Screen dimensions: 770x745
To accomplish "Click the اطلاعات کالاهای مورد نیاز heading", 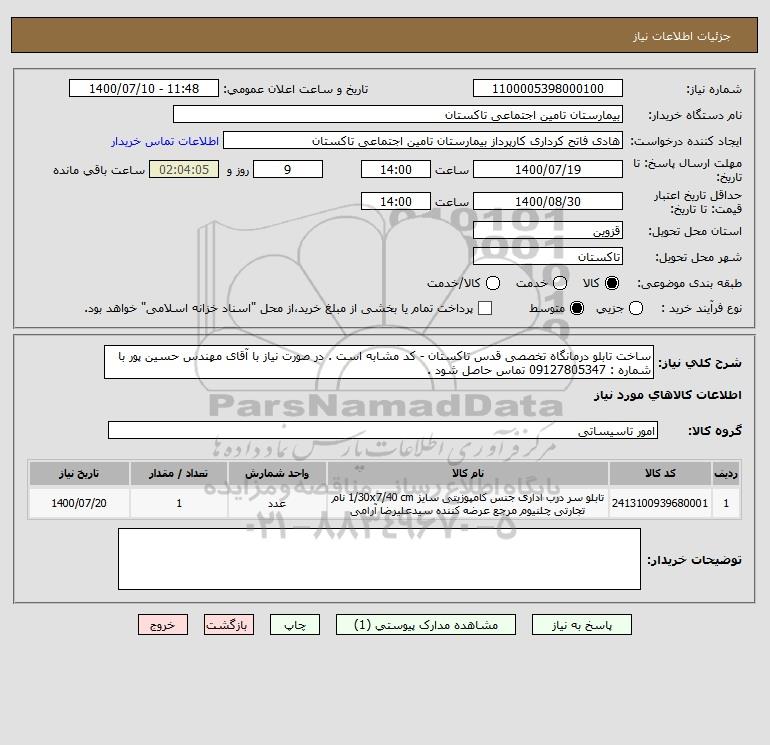I will click(668, 395).
